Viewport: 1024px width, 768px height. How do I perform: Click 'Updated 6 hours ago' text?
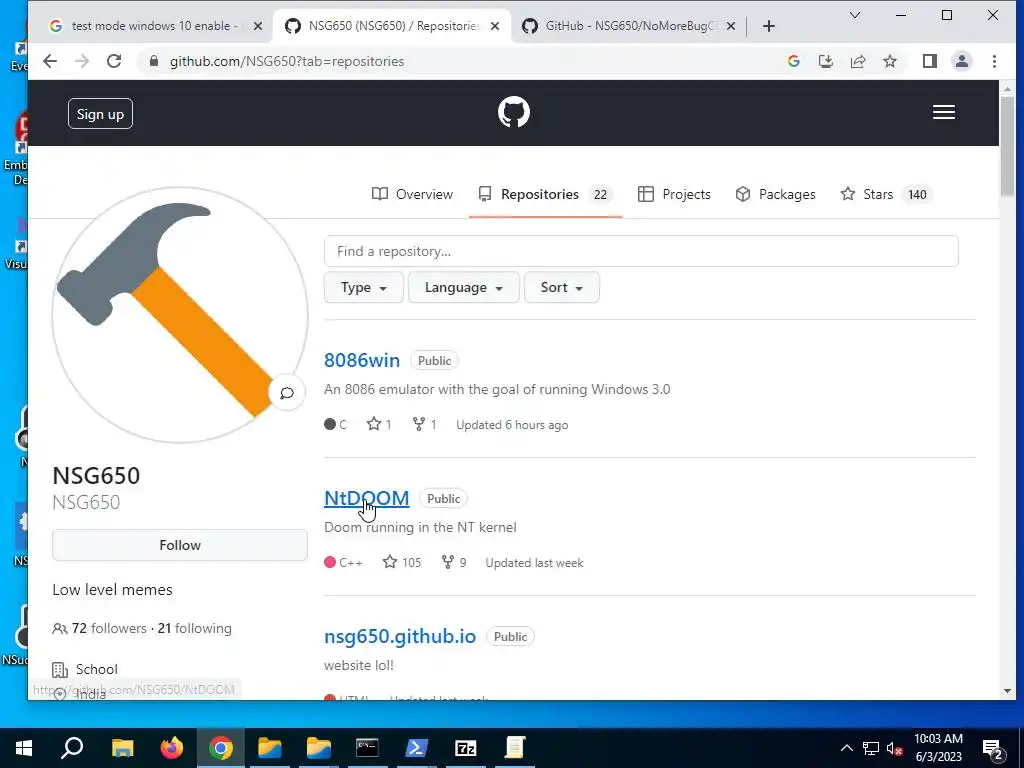pos(512,424)
